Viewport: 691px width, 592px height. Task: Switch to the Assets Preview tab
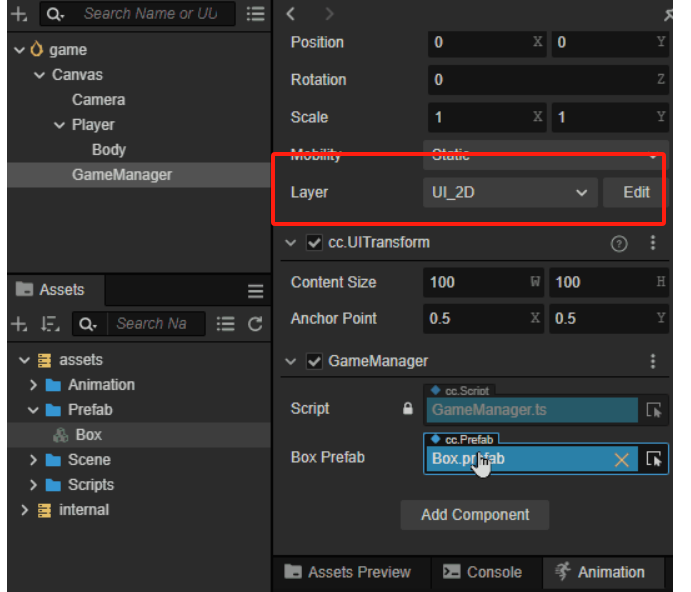coord(350,572)
